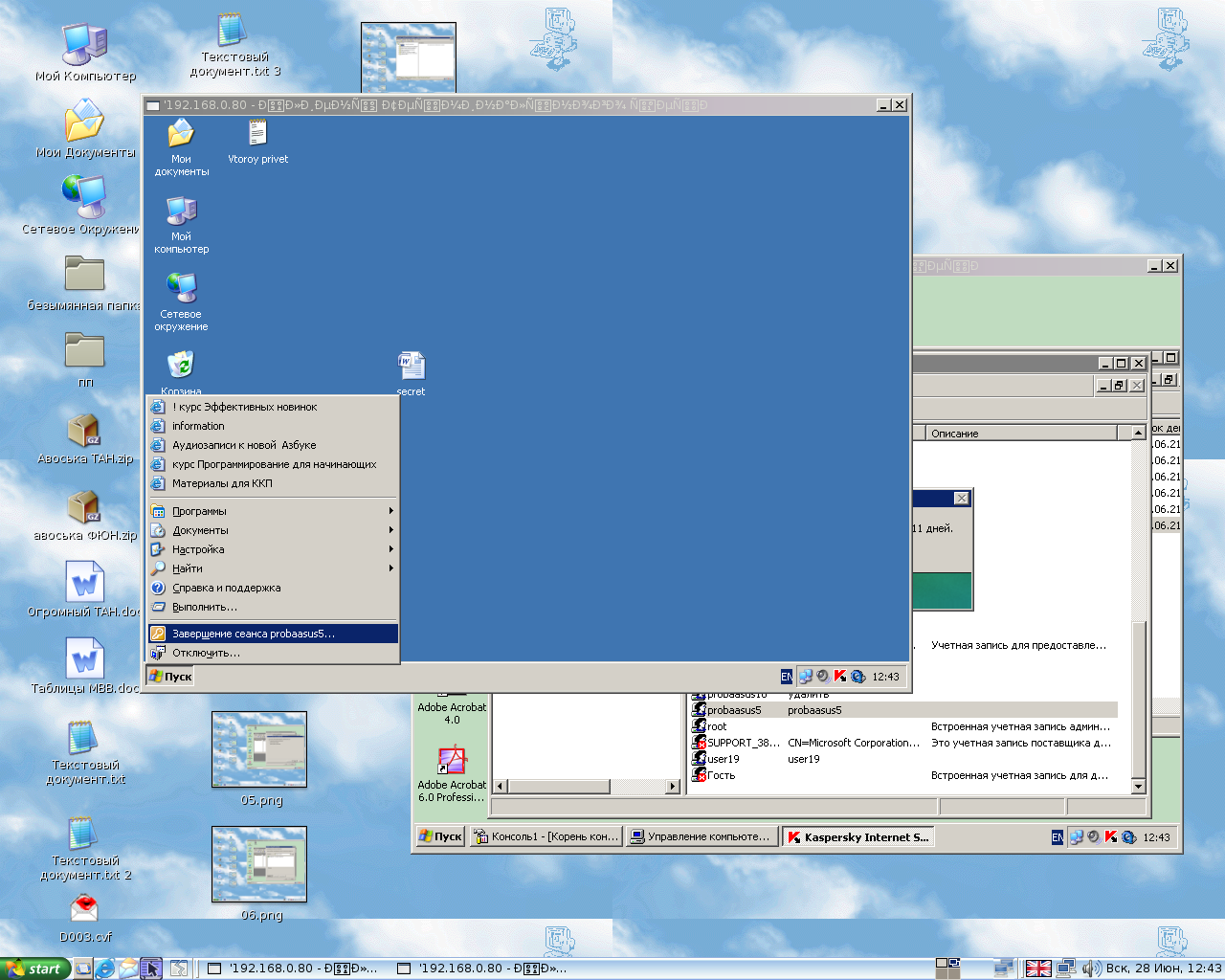Viewport: 1225px width, 980px height.
Task: Open the secret document on remote desktop
Action: click(411, 367)
